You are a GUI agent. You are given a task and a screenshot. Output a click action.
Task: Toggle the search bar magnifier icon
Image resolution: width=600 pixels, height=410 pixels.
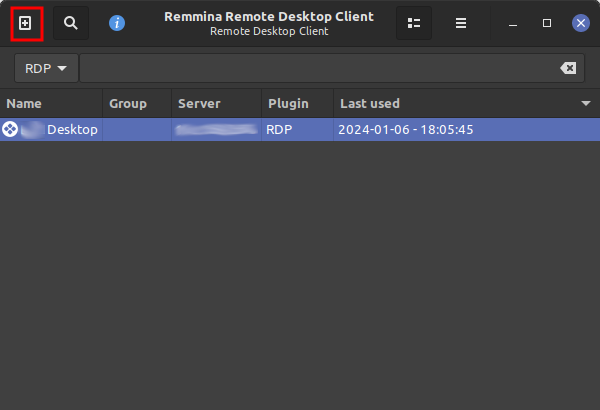click(x=71, y=23)
